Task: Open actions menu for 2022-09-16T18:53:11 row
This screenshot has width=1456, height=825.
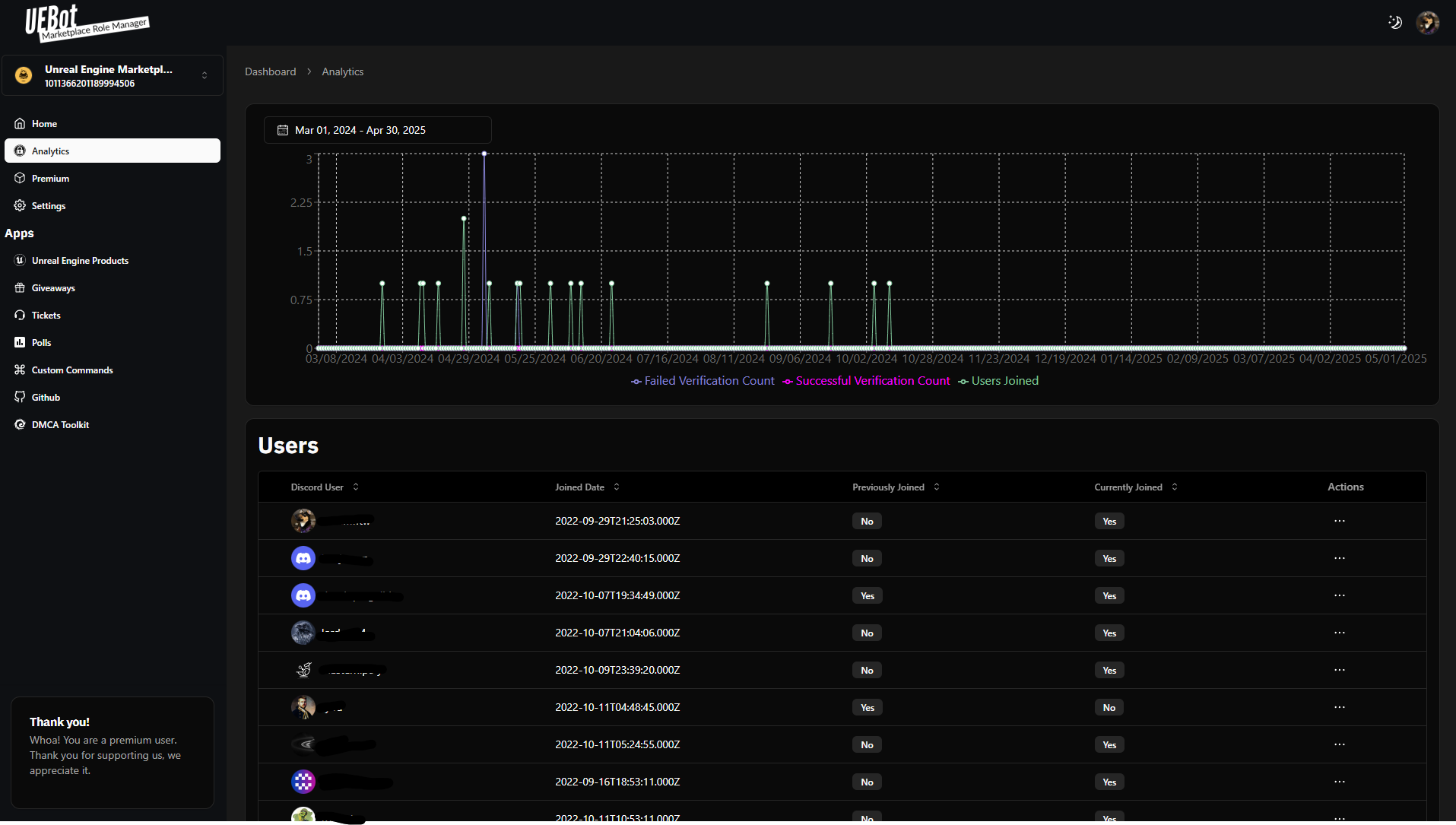Action: (1340, 782)
